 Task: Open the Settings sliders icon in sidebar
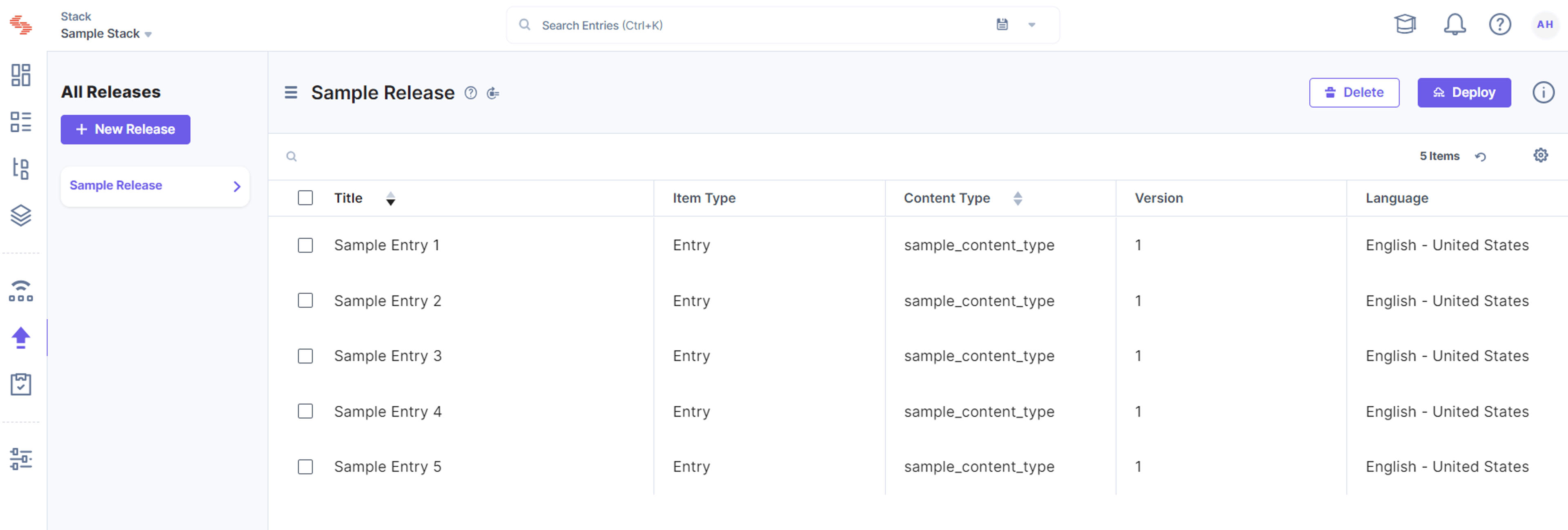tap(21, 459)
